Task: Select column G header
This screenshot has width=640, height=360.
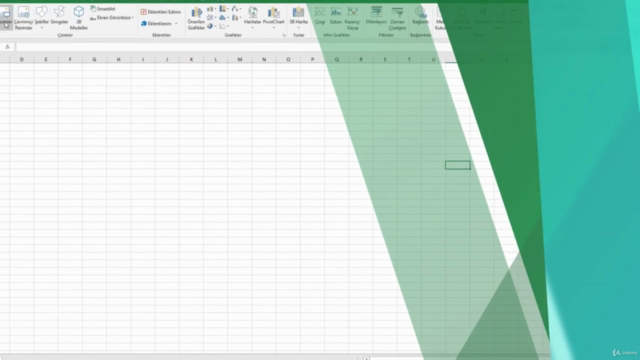Action: point(94,60)
